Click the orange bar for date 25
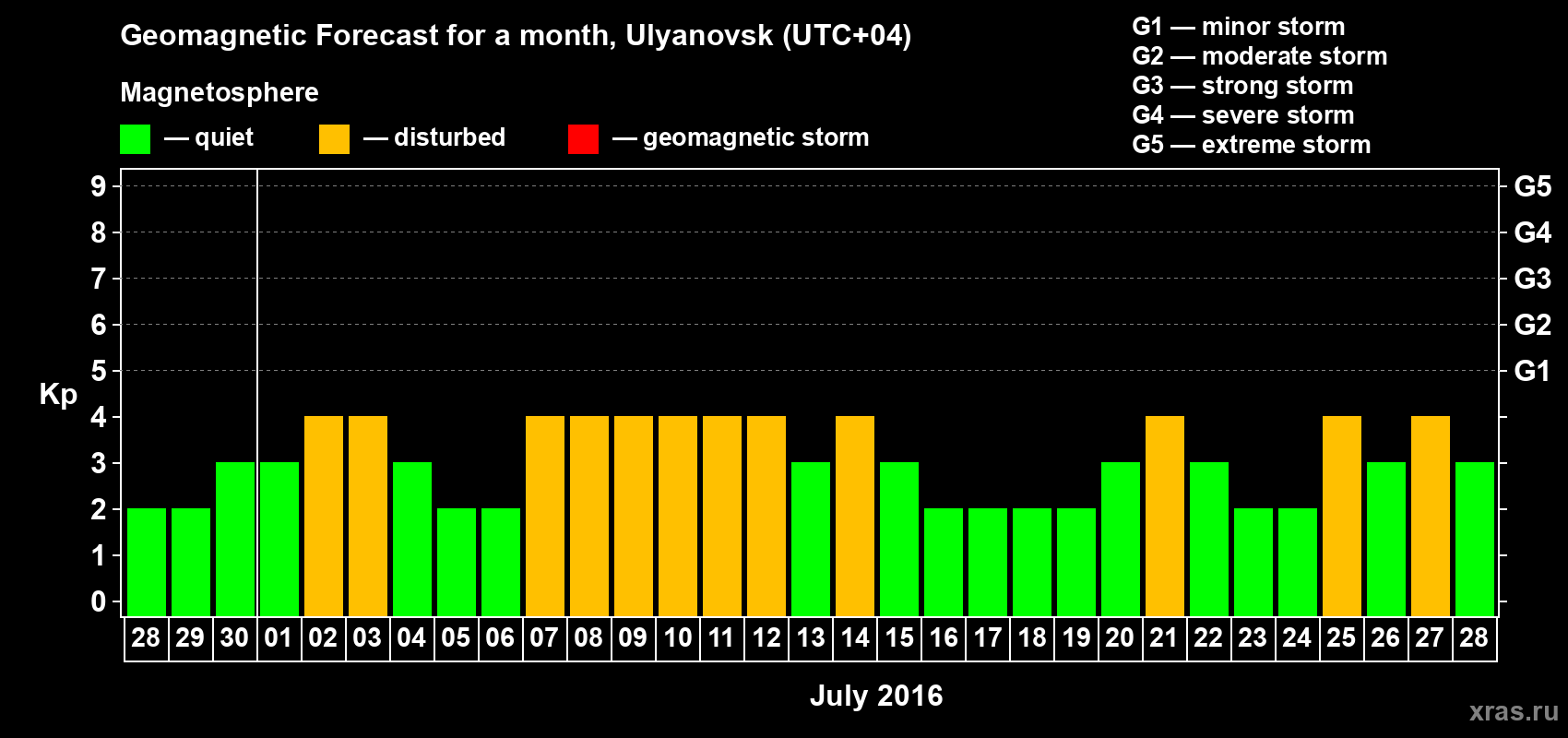1568x738 pixels. pyautogui.click(x=1342, y=516)
